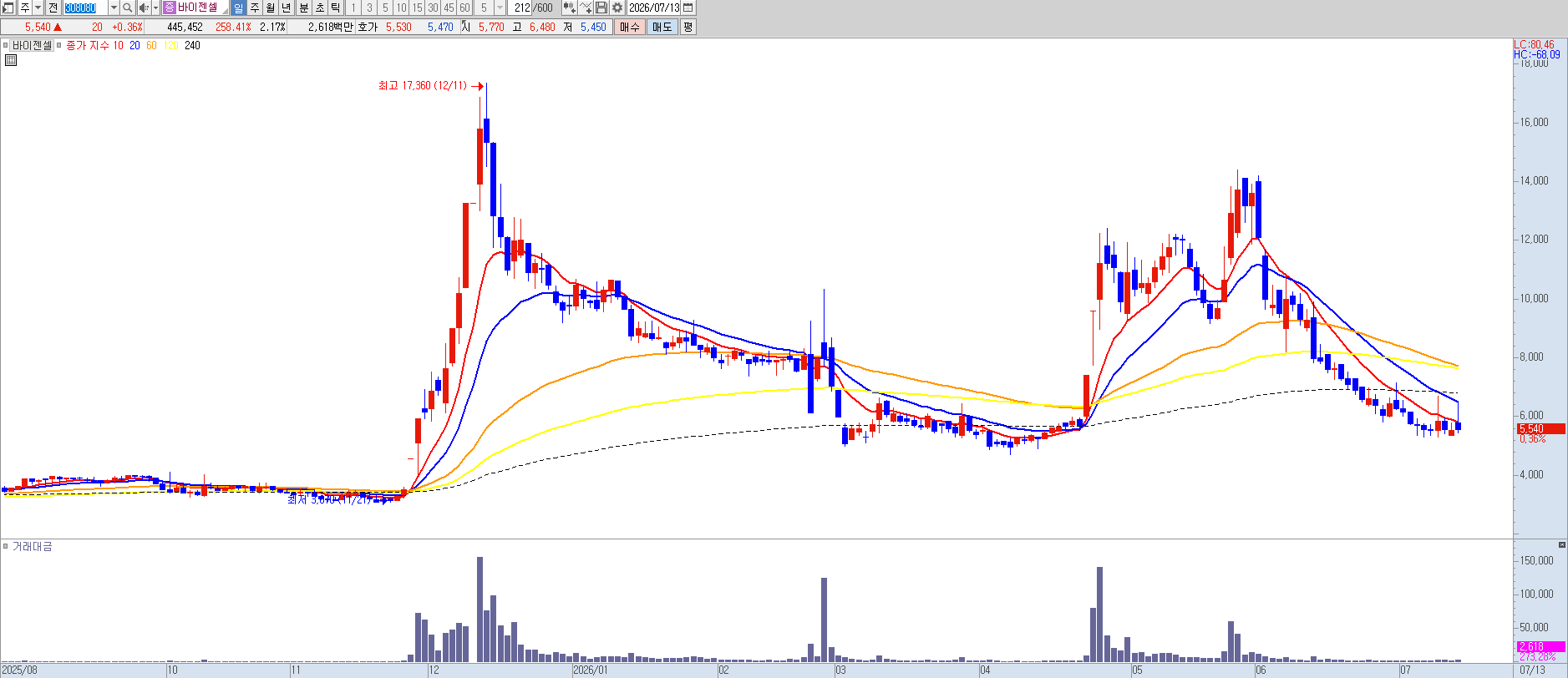Switch to the 주 weekly period

(x=255, y=8)
